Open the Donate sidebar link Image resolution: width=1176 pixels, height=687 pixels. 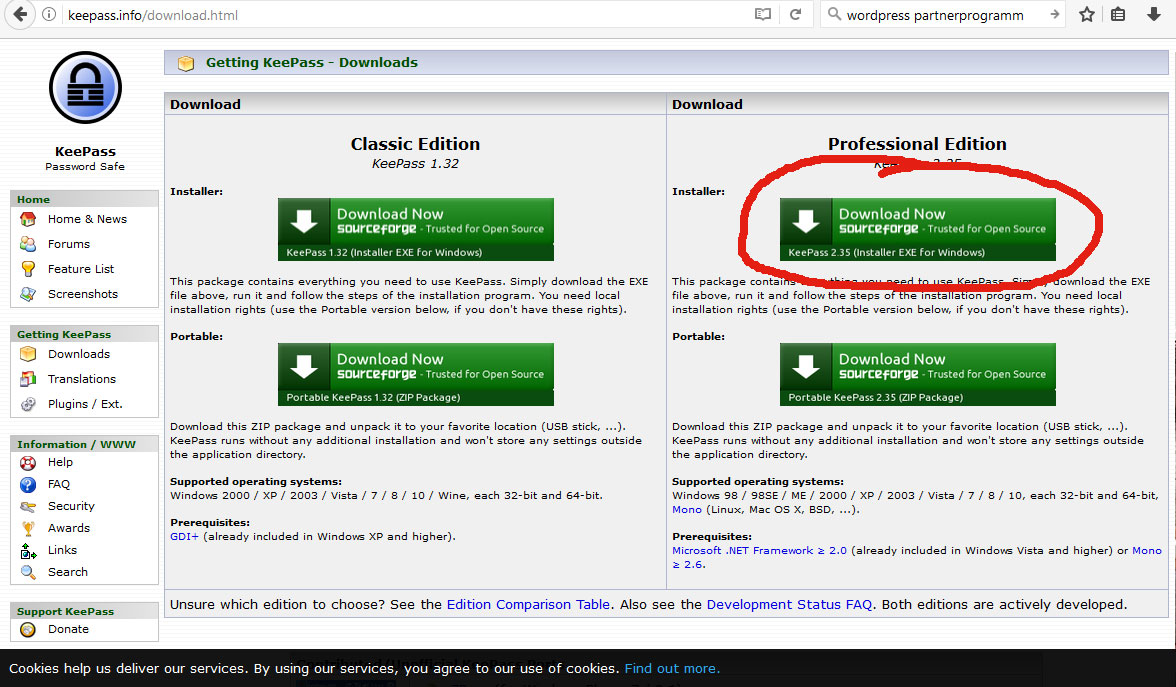tap(68, 629)
